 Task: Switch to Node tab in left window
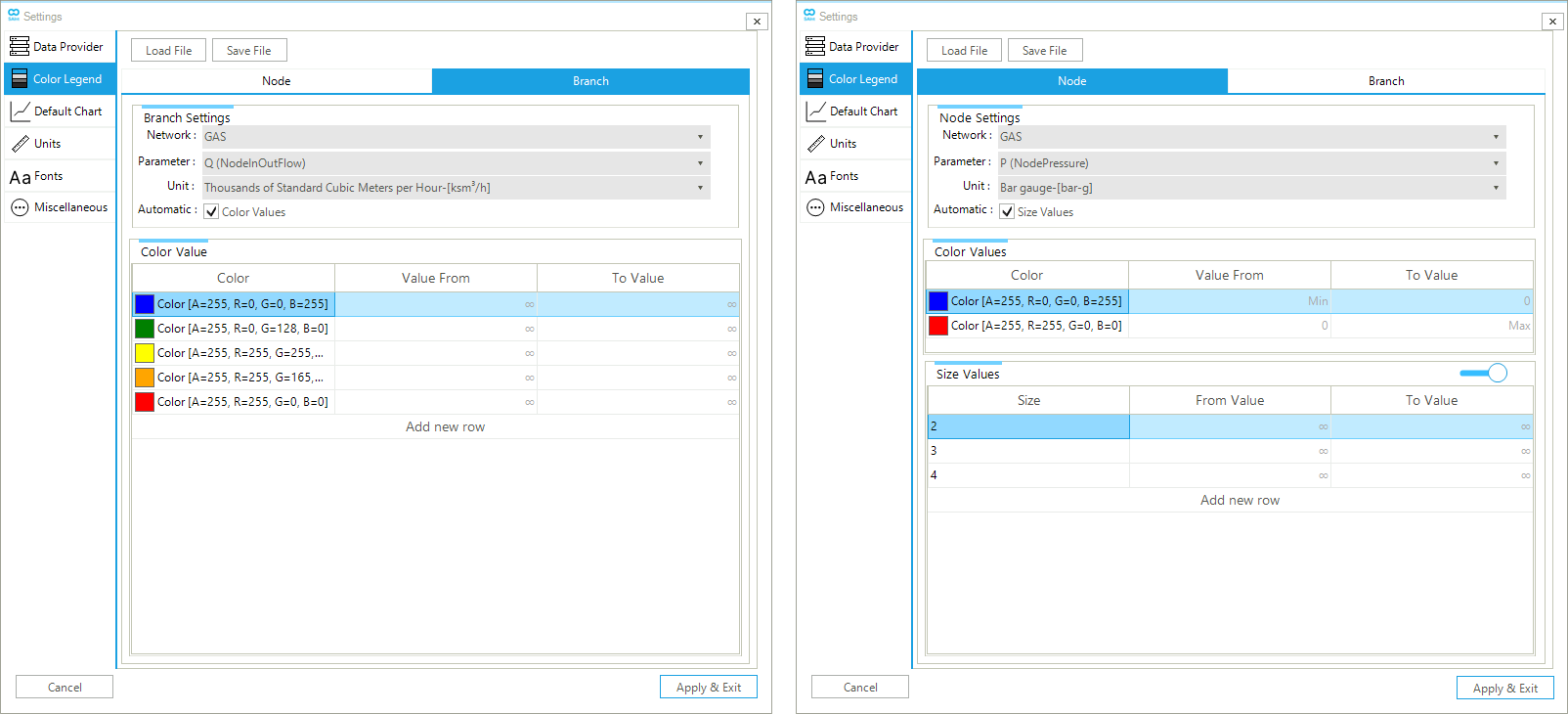click(x=277, y=81)
